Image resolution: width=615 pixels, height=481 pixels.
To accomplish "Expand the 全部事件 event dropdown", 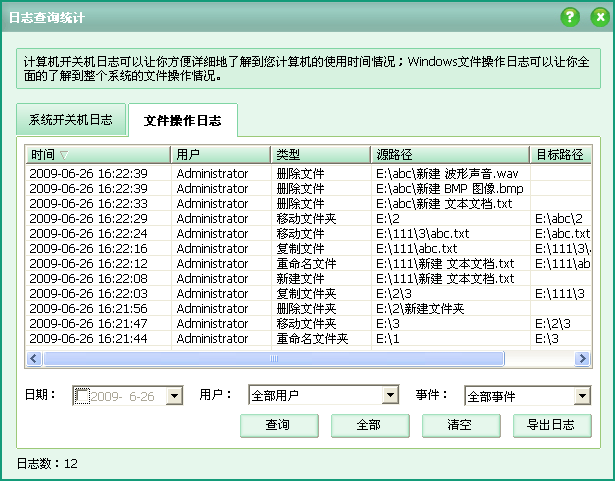I will pyautogui.click(x=581, y=396).
